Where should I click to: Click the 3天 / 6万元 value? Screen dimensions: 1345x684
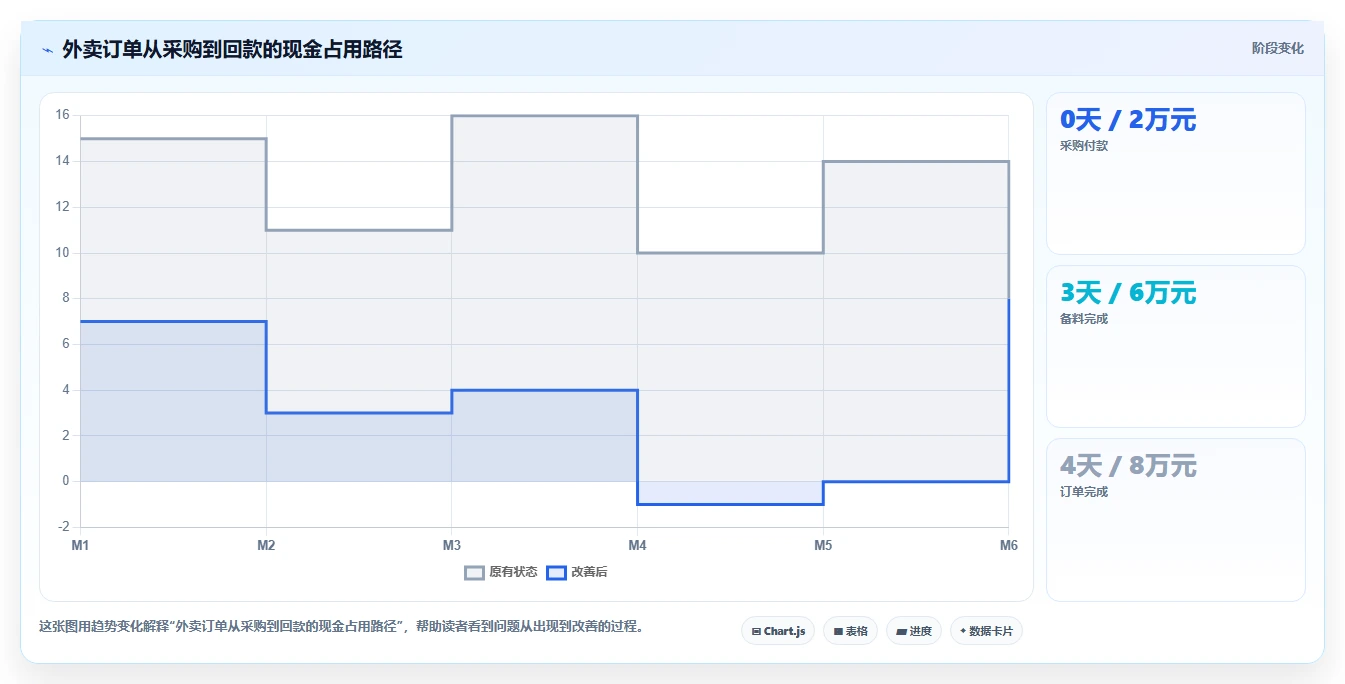pos(1128,293)
